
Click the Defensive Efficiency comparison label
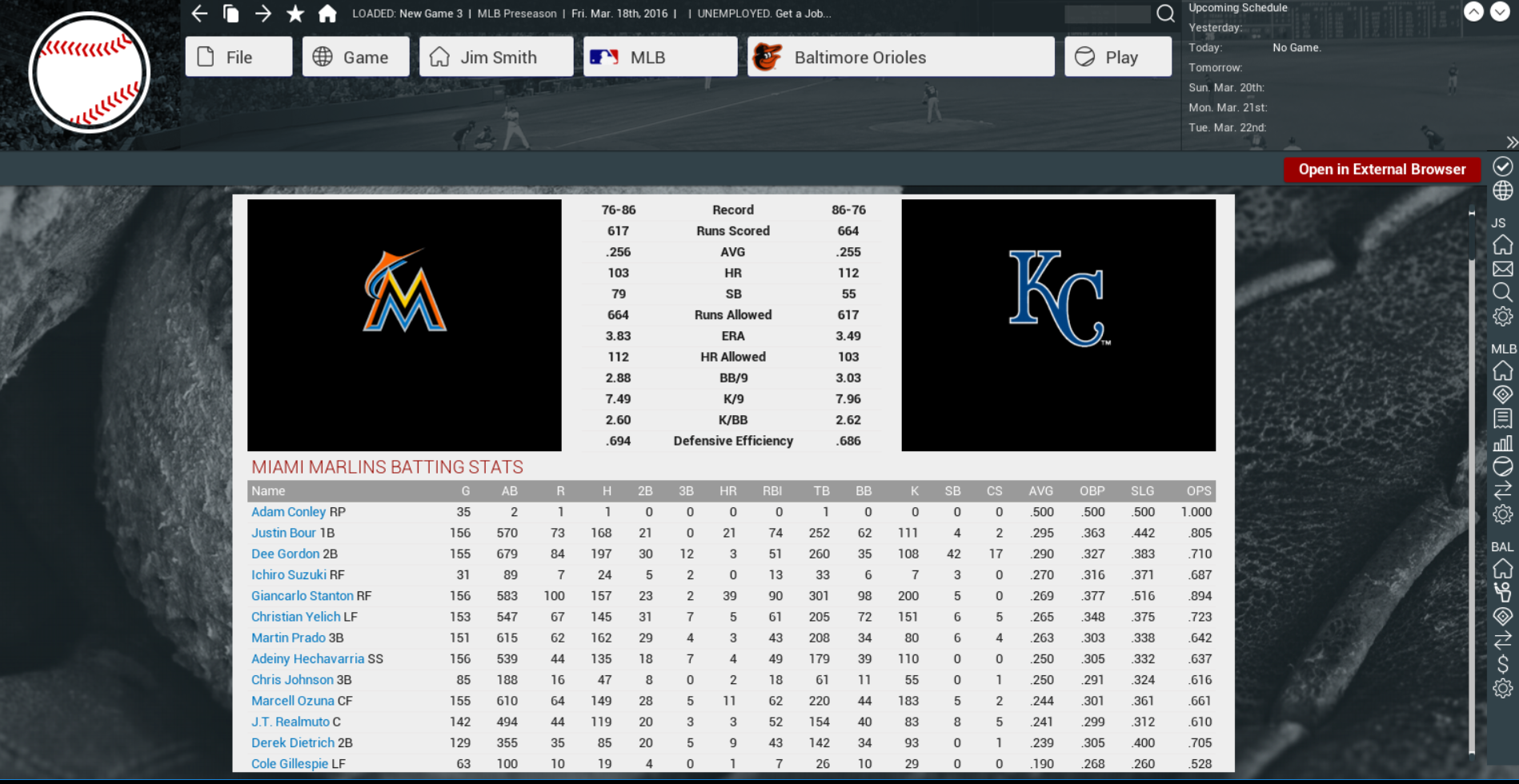point(733,441)
